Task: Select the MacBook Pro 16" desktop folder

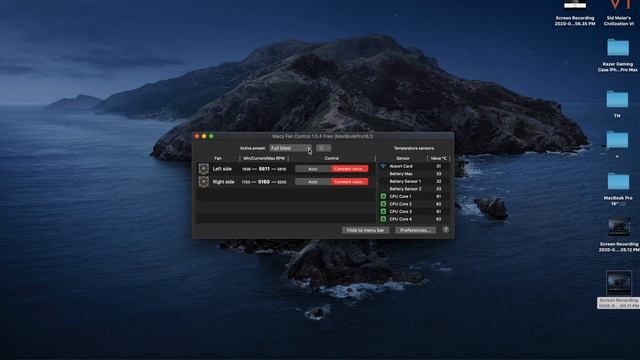Action: coord(618,182)
